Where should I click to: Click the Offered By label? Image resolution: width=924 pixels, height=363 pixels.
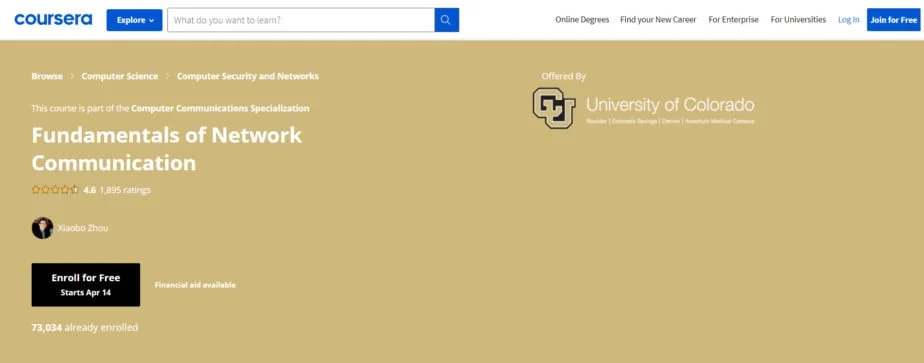coord(563,76)
